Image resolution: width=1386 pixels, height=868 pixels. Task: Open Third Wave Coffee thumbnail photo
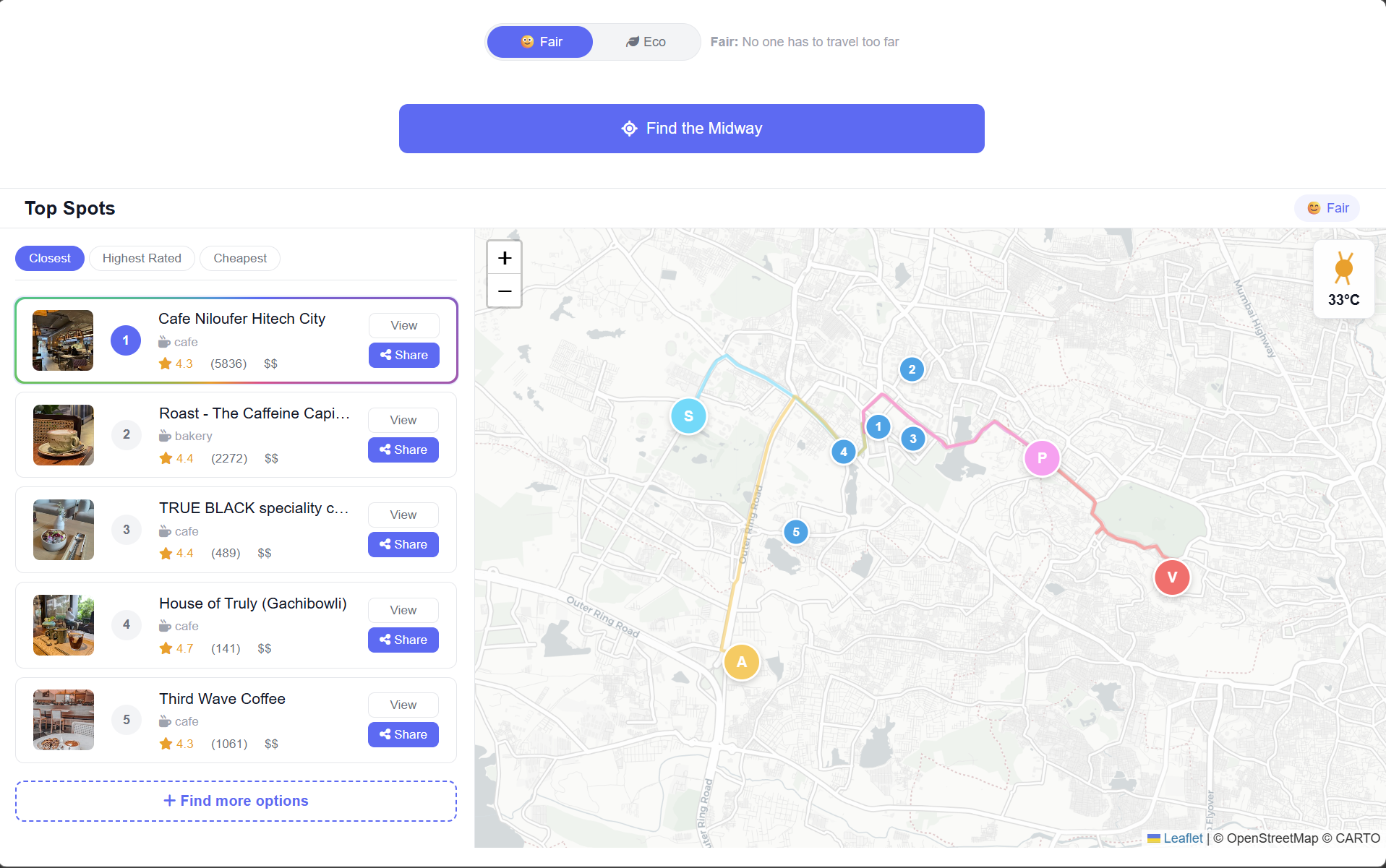(x=64, y=720)
